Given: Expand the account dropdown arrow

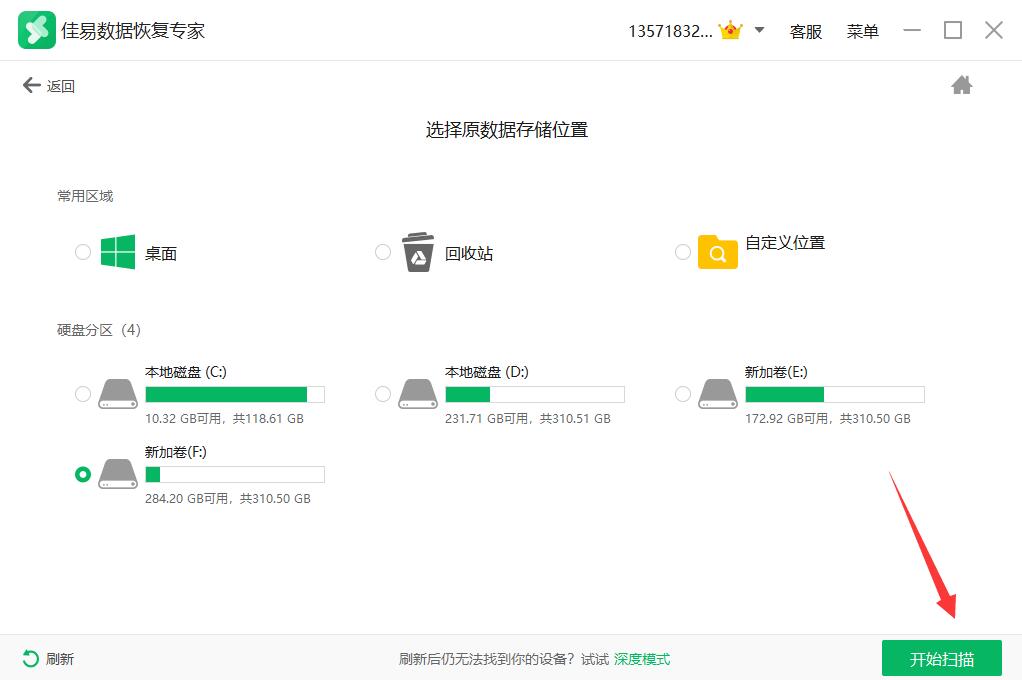Looking at the screenshot, I should [x=759, y=31].
